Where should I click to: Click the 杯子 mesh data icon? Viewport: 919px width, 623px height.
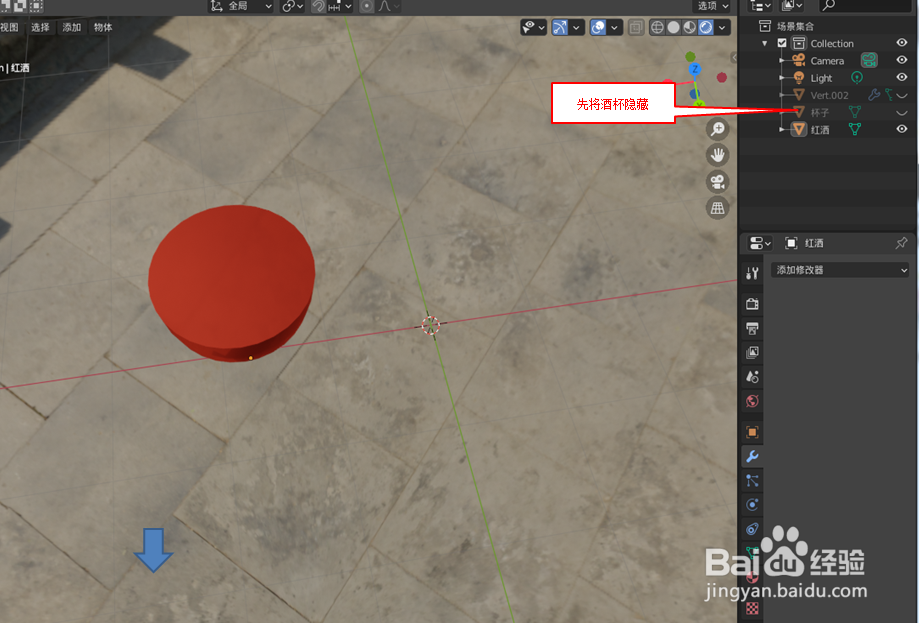point(855,111)
